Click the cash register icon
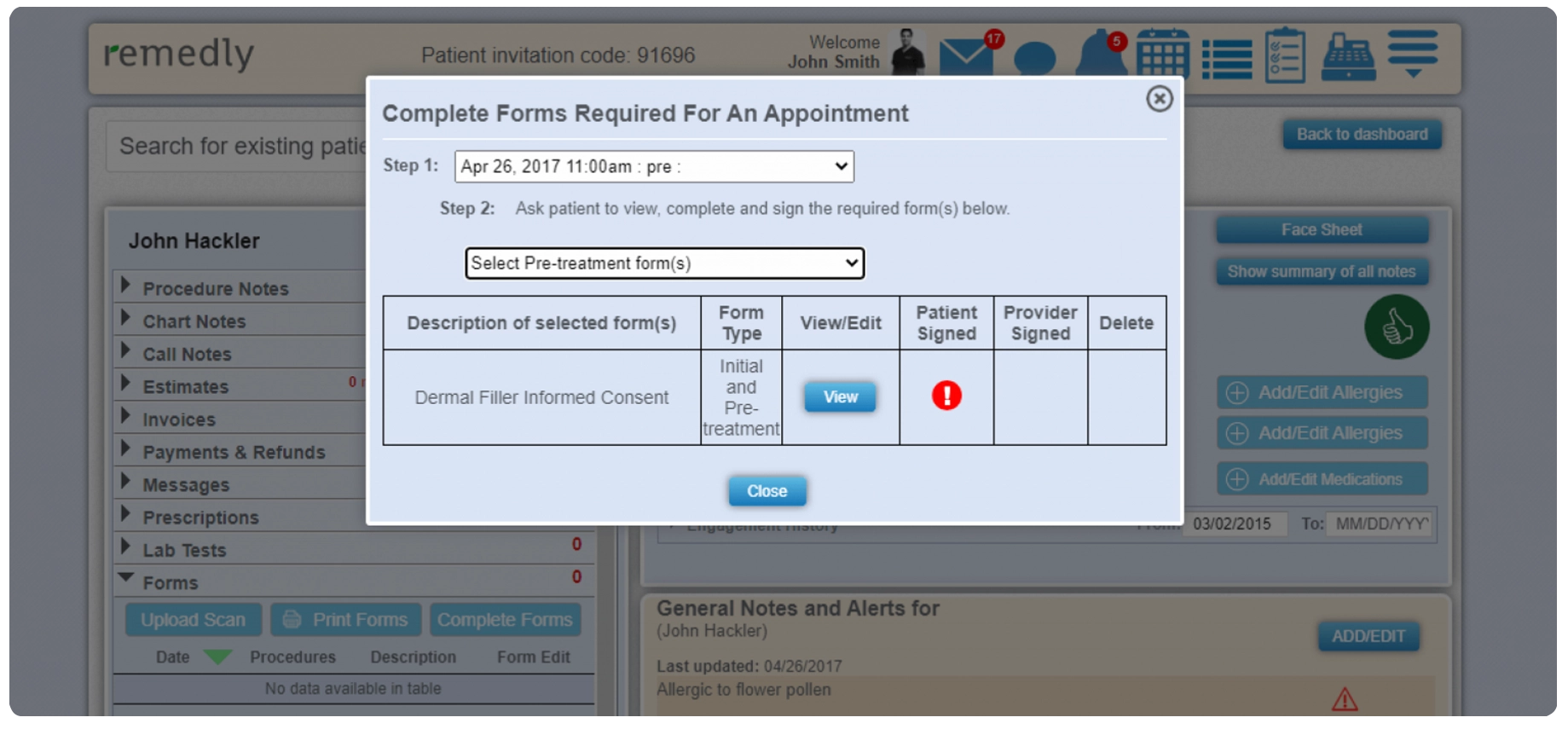Screen dimensions: 1568x729 click(1348, 56)
